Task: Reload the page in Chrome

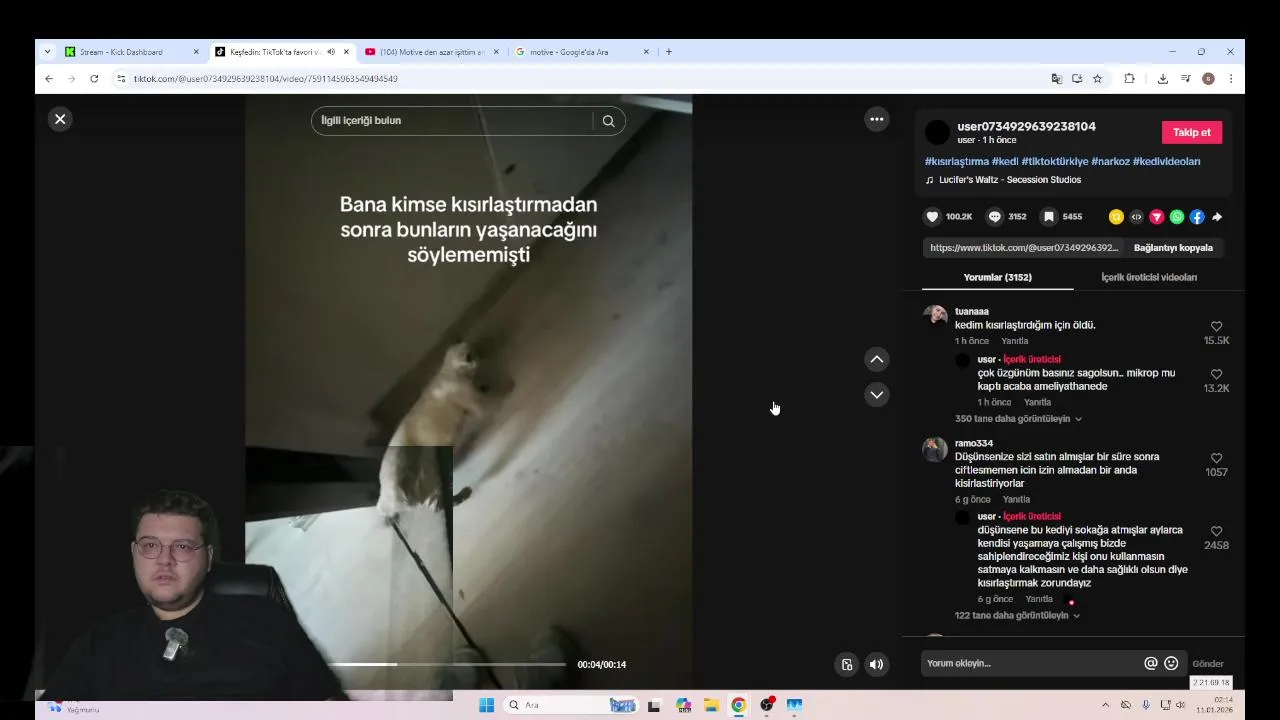Action: 94,79
